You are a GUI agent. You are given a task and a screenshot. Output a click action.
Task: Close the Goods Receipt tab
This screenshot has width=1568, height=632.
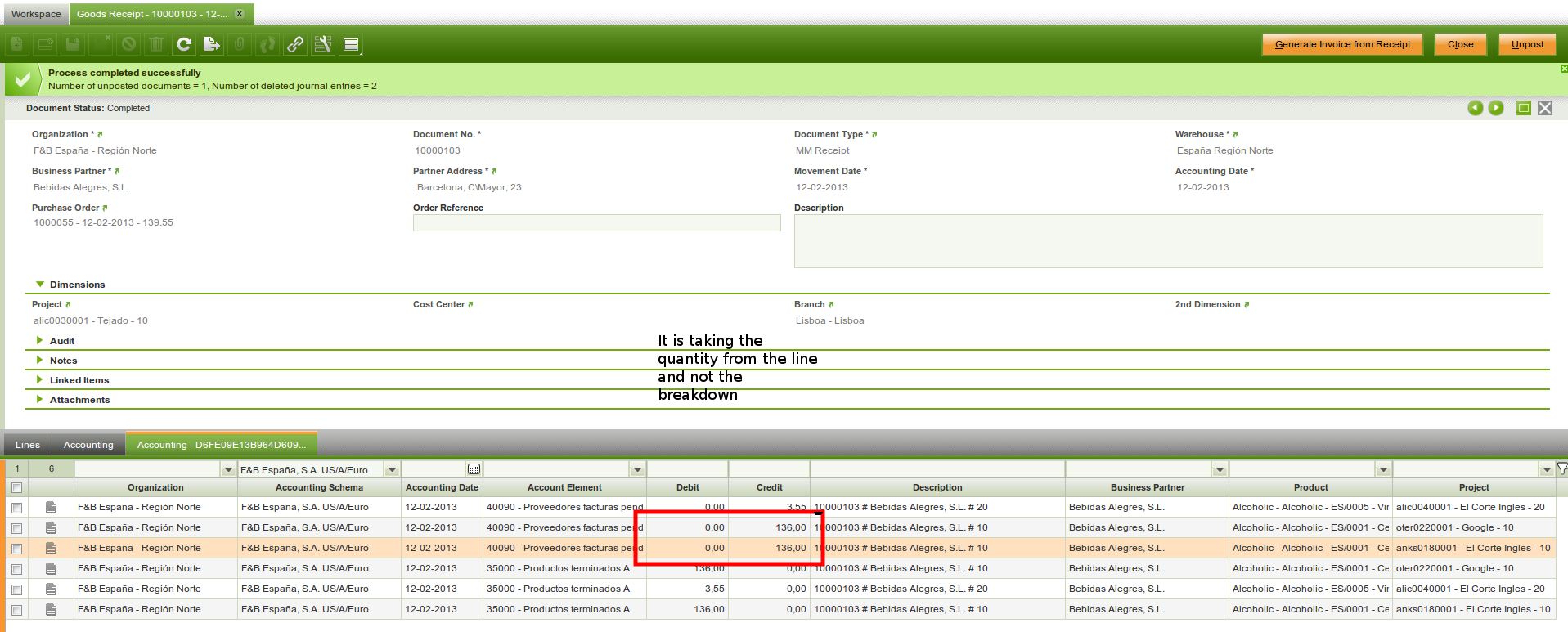240,14
